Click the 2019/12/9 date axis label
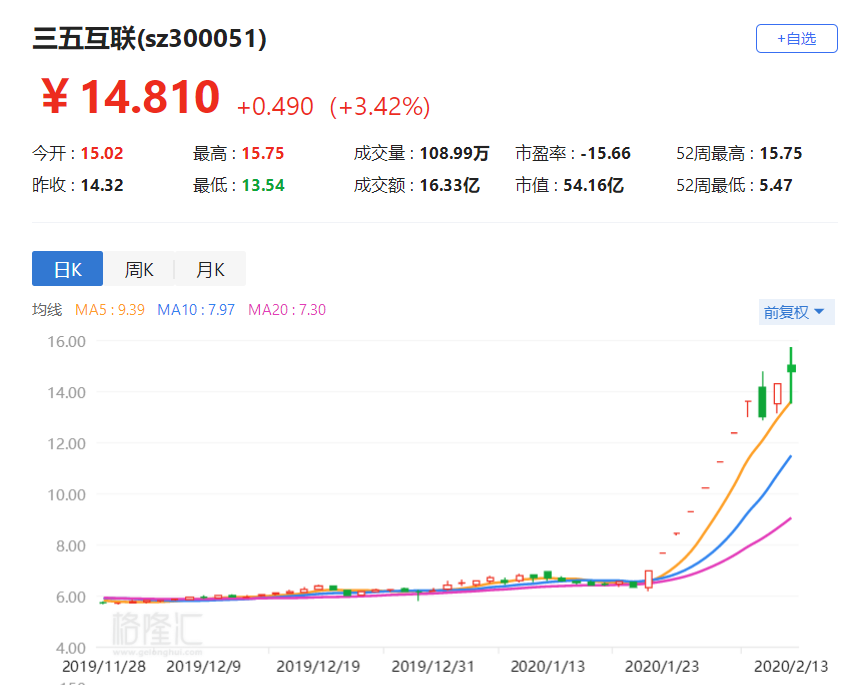852x685 pixels. [x=203, y=667]
